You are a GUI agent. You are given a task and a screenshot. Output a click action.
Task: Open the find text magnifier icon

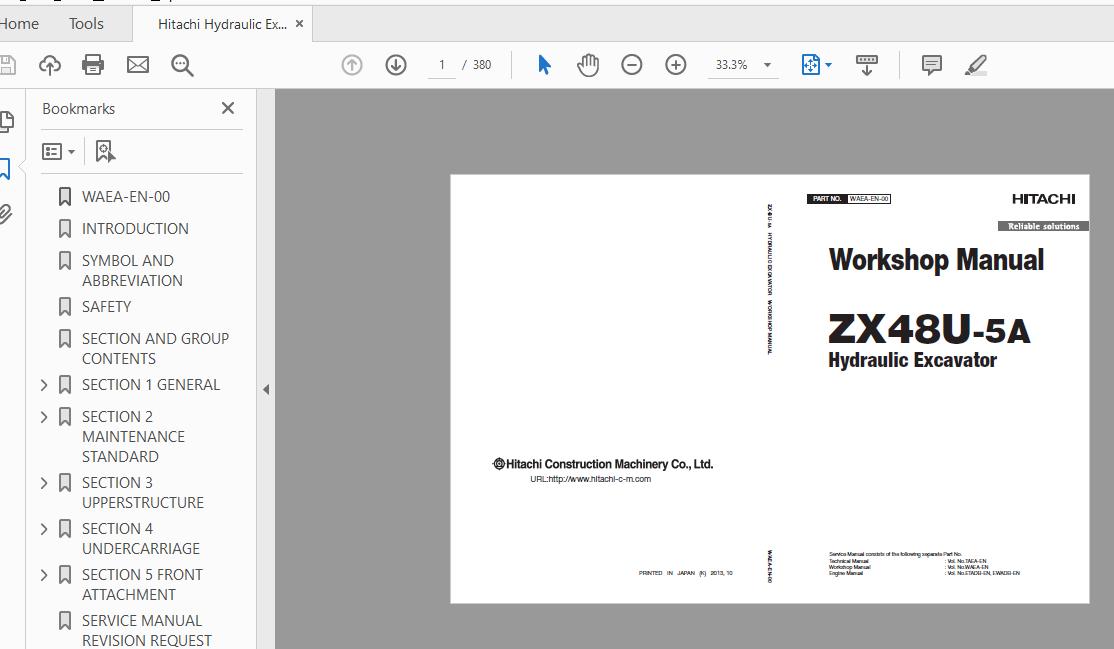click(183, 65)
